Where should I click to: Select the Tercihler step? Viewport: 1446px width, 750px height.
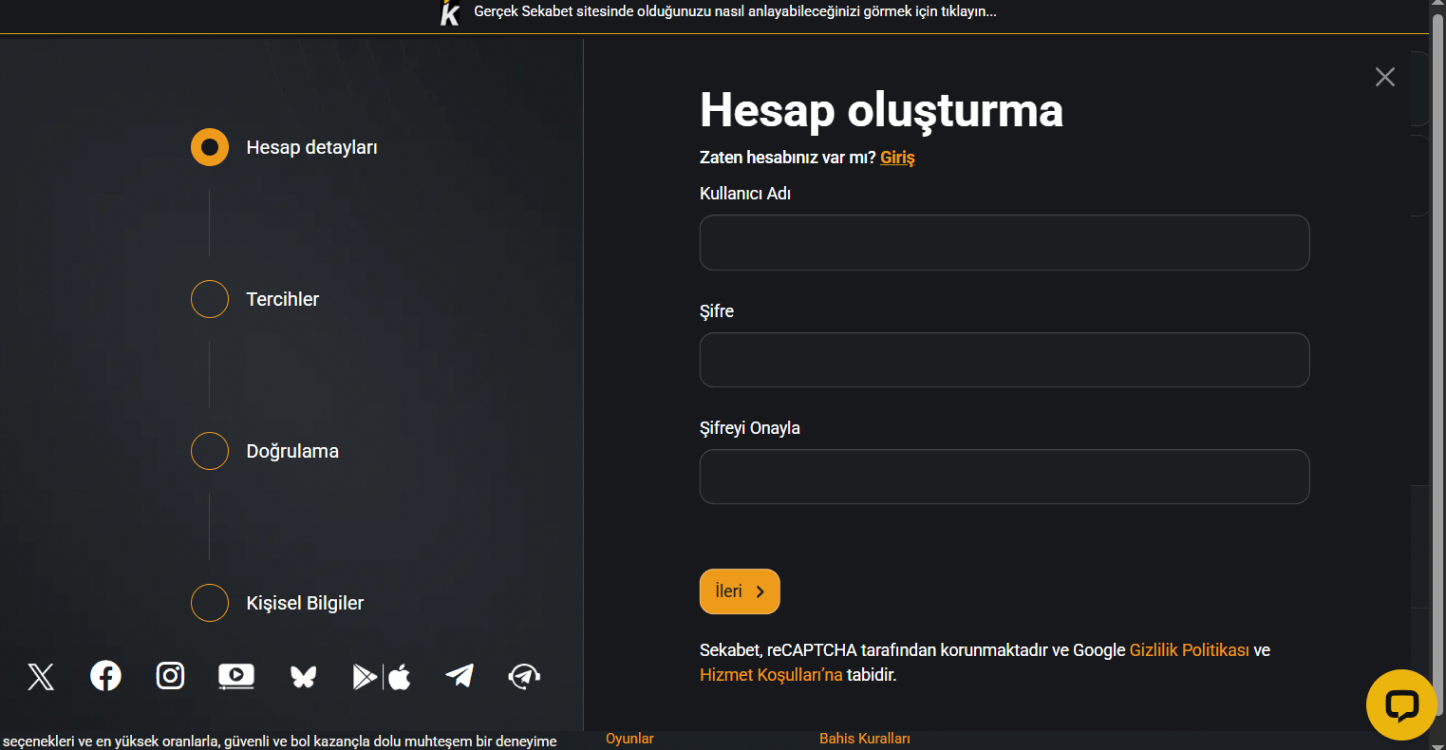click(x=255, y=299)
